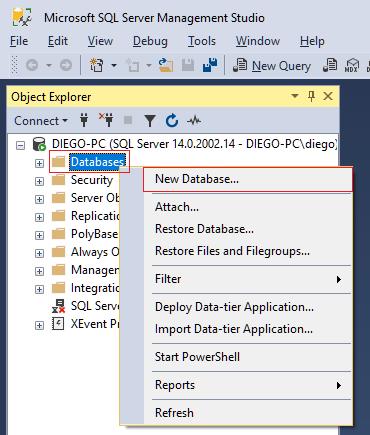Select the Security tree item
The image size is (370, 435).
click(92, 180)
